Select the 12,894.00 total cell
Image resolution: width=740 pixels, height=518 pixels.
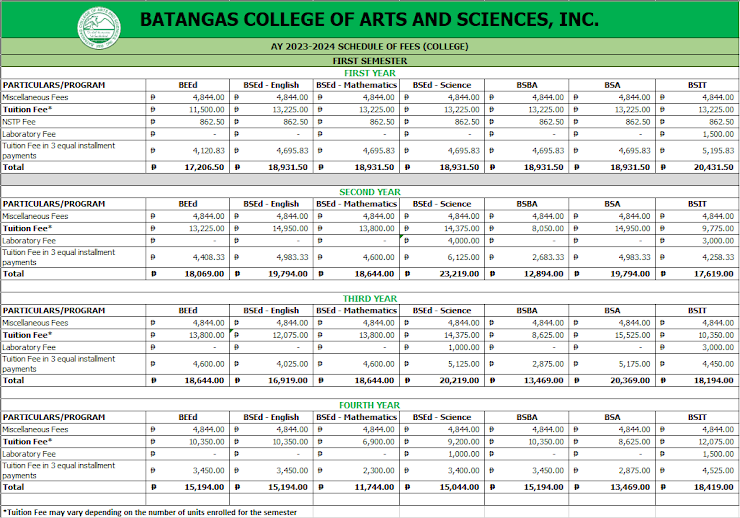[527, 274]
